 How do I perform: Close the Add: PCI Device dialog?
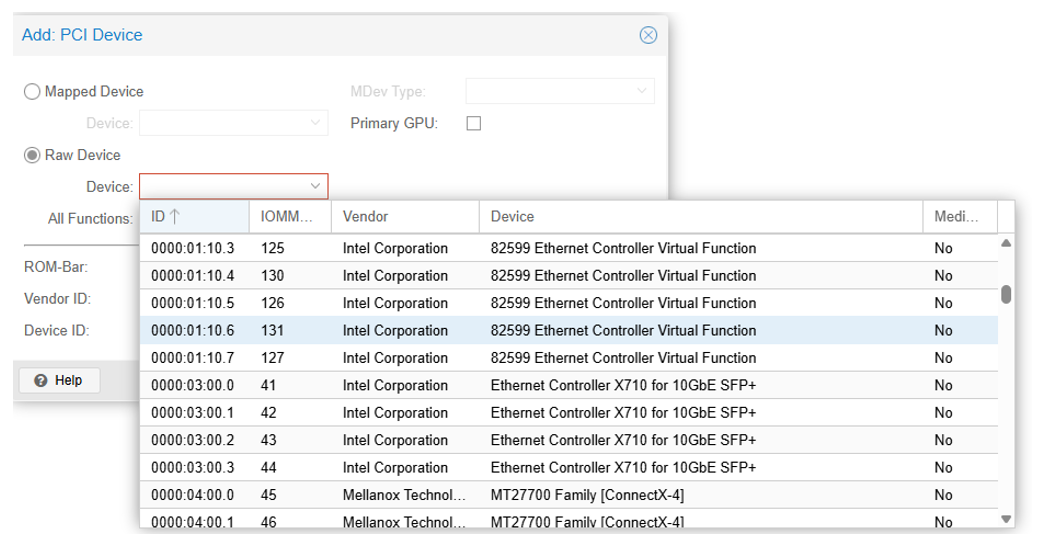[648, 35]
